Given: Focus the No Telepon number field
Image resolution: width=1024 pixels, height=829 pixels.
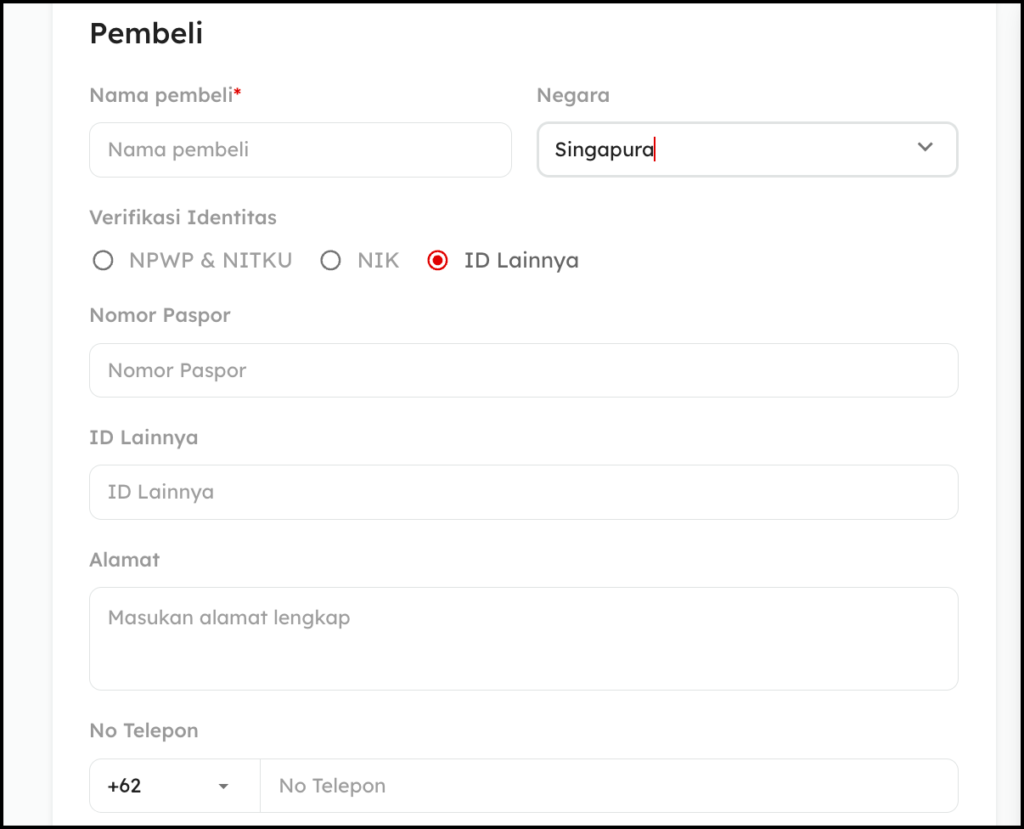Looking at the screenshot, I should [x=608, y=786].
